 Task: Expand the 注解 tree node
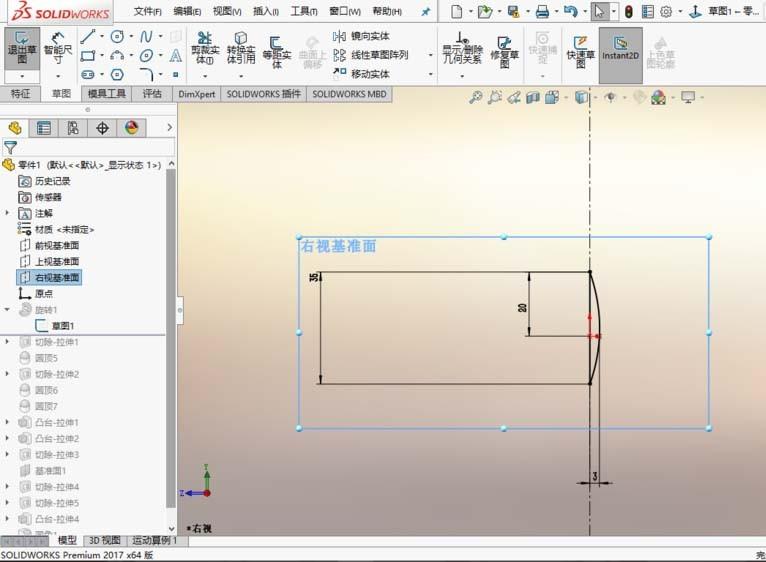[7, 213]
